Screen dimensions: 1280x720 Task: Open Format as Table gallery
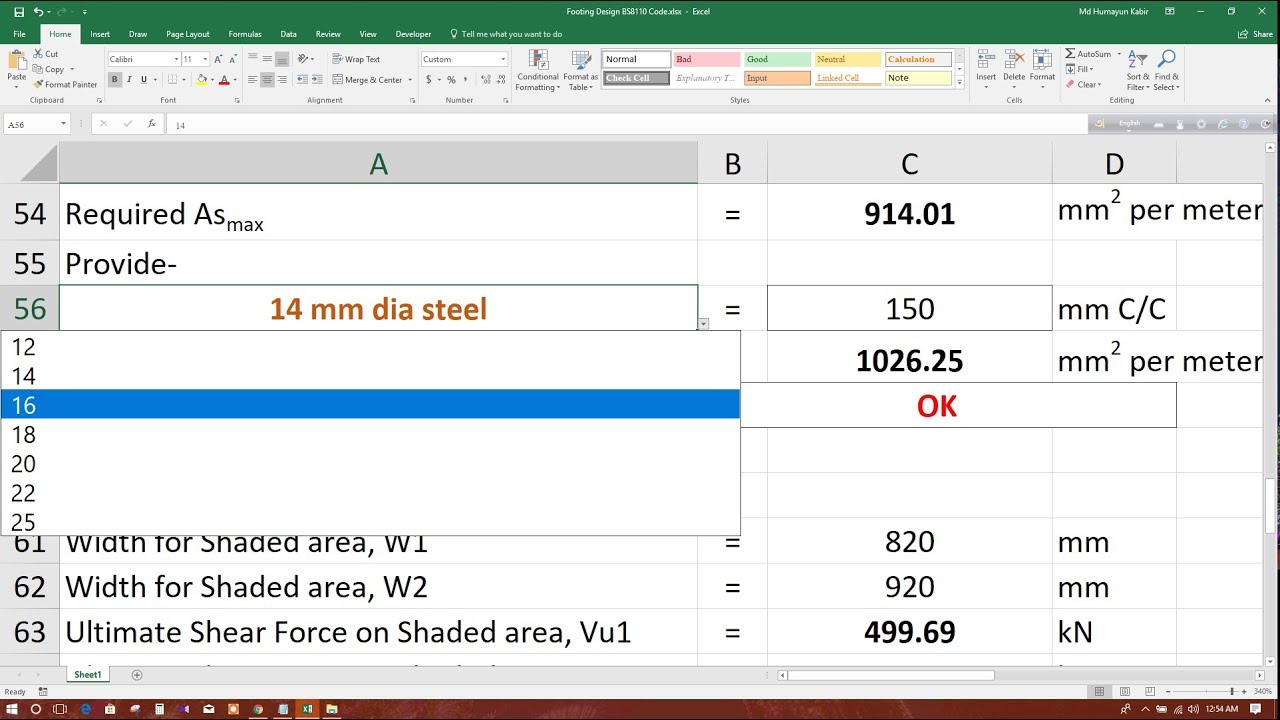580,70
